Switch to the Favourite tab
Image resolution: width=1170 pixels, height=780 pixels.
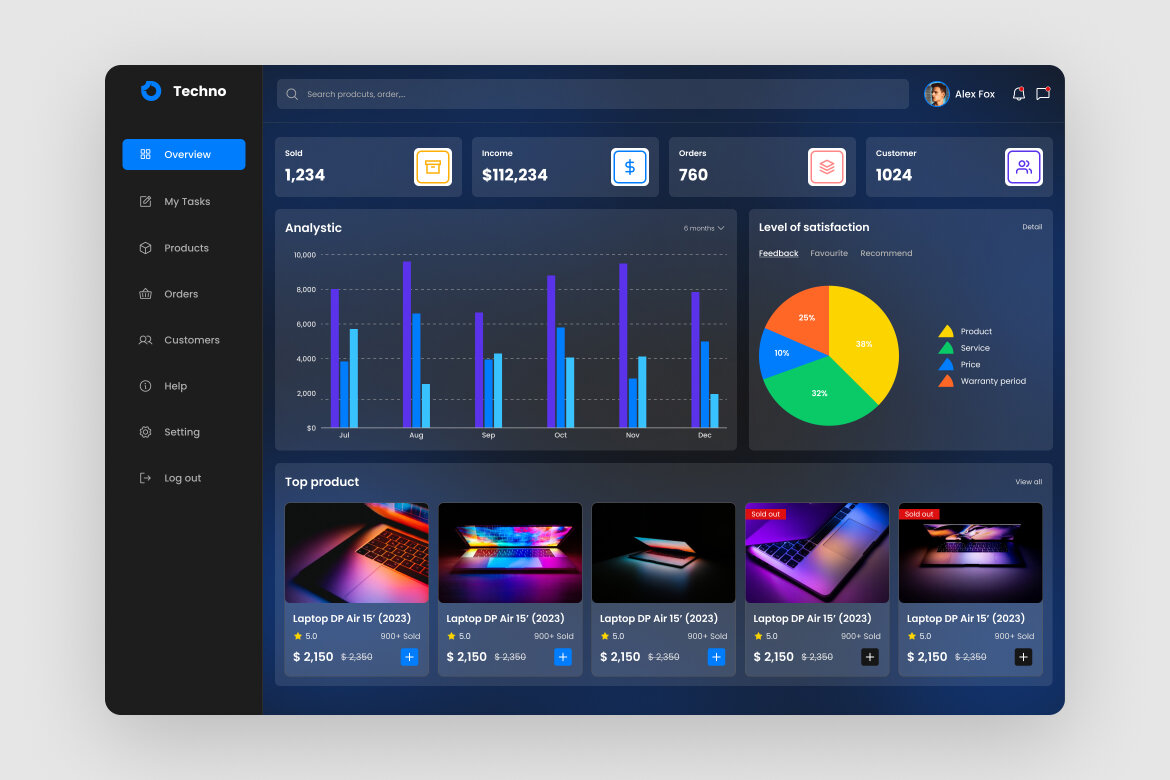tap(829, 253)
